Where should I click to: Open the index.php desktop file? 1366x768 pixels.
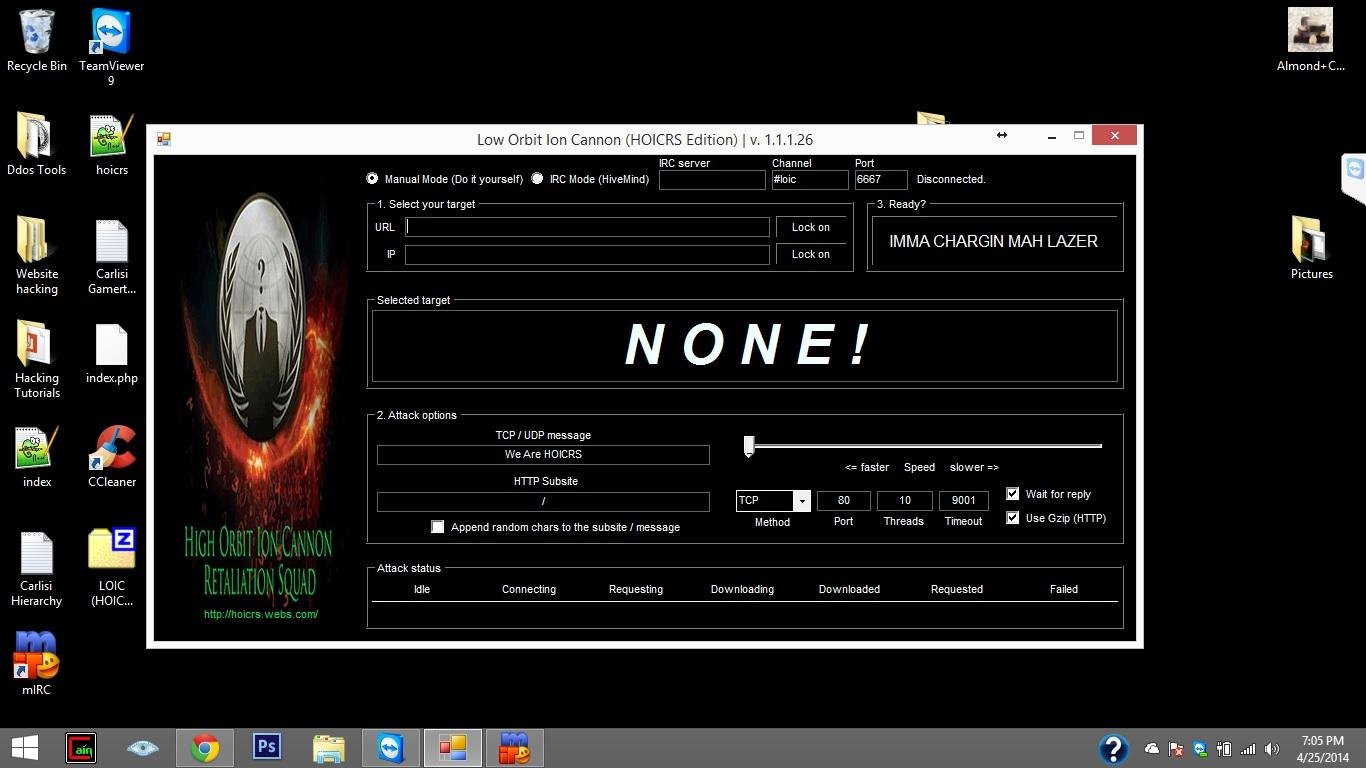[112, 353]
